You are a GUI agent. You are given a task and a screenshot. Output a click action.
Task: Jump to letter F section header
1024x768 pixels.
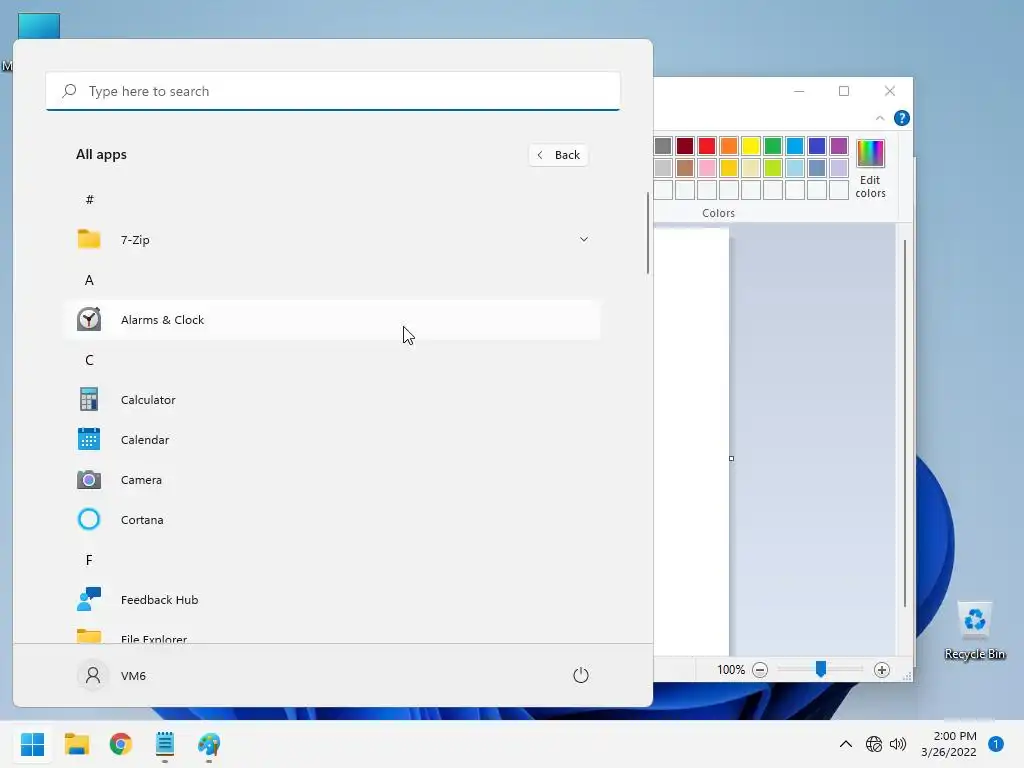click(89, 560)
